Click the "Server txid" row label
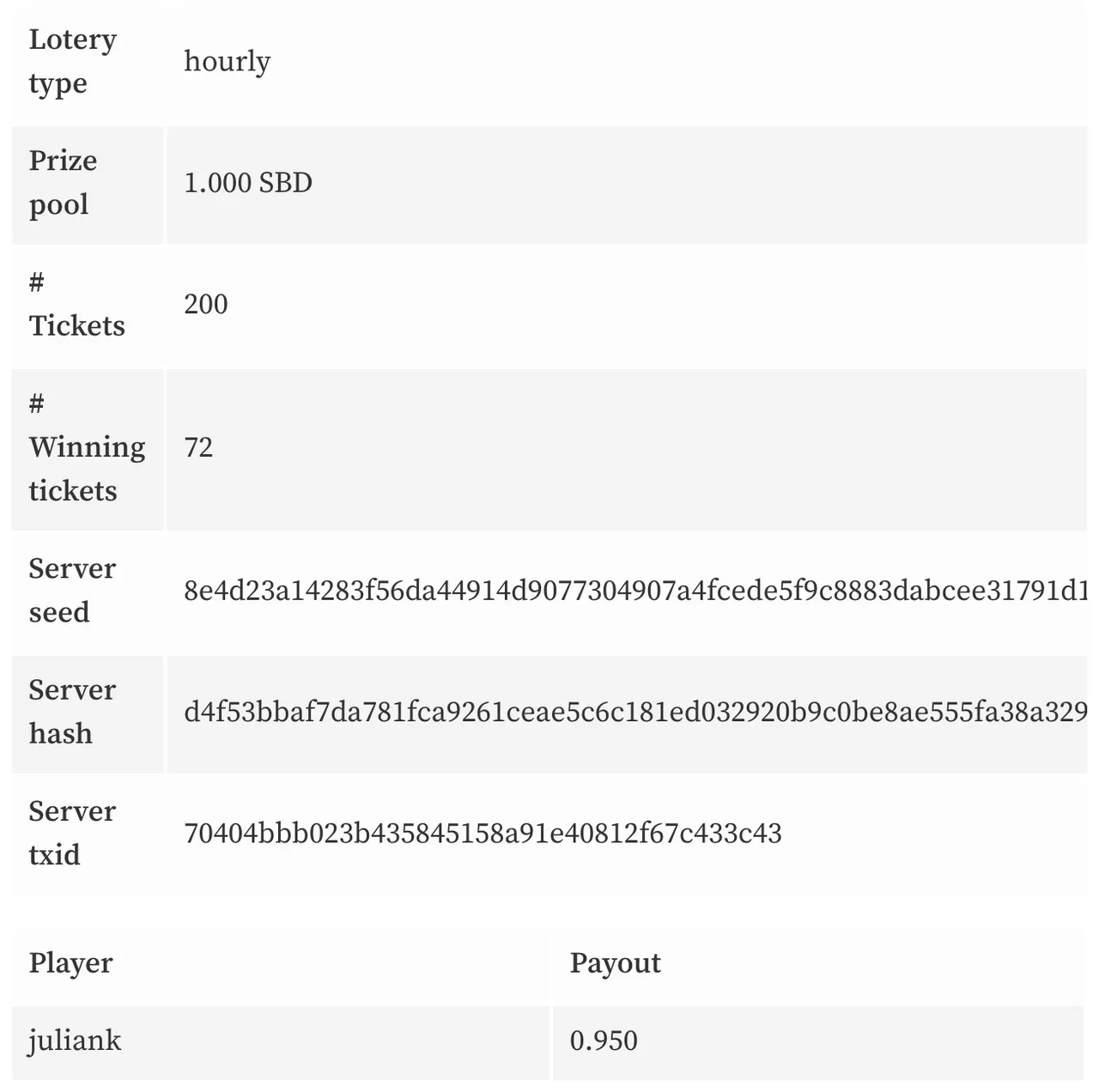 pyautogui.click(x=72, y=833)
